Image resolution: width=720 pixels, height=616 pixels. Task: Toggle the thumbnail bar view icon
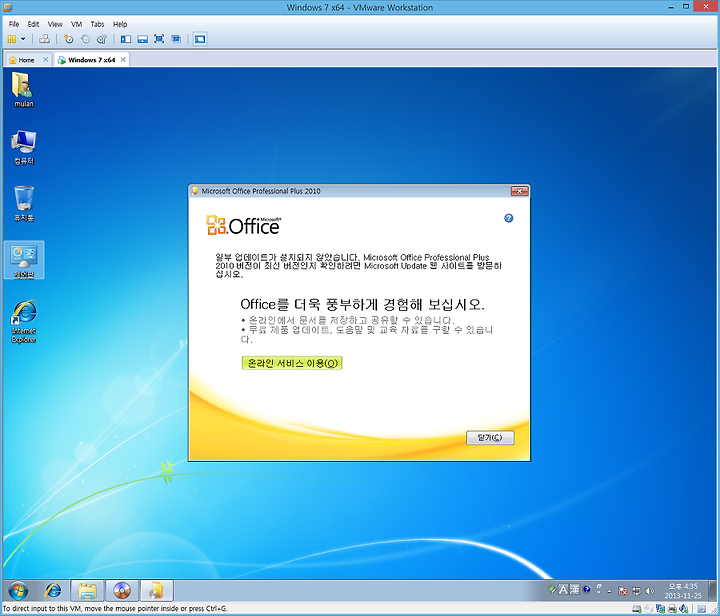pos(142,39)
